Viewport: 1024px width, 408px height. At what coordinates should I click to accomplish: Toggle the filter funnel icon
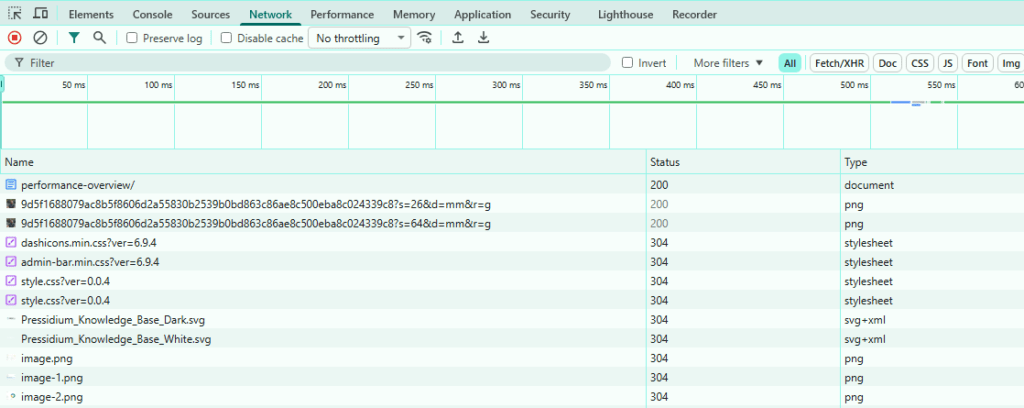pos(74,38)
